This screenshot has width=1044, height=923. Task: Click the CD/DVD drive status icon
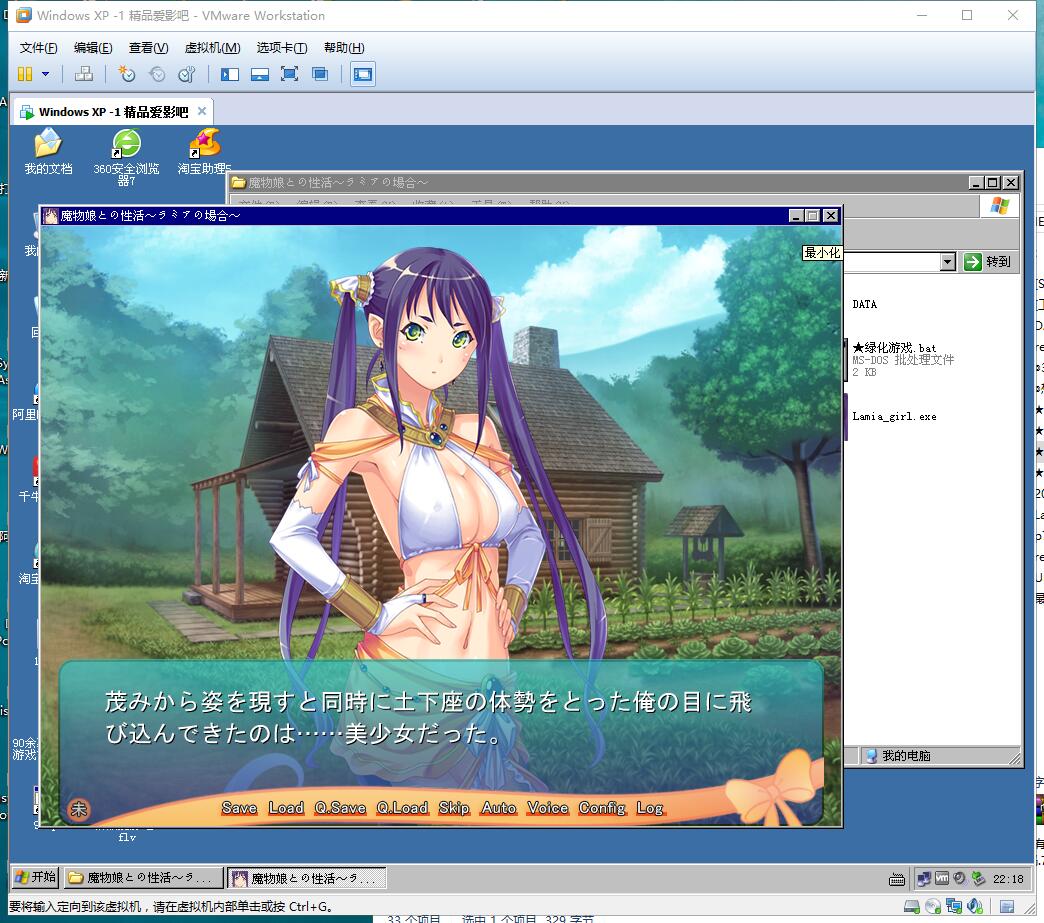933,906
